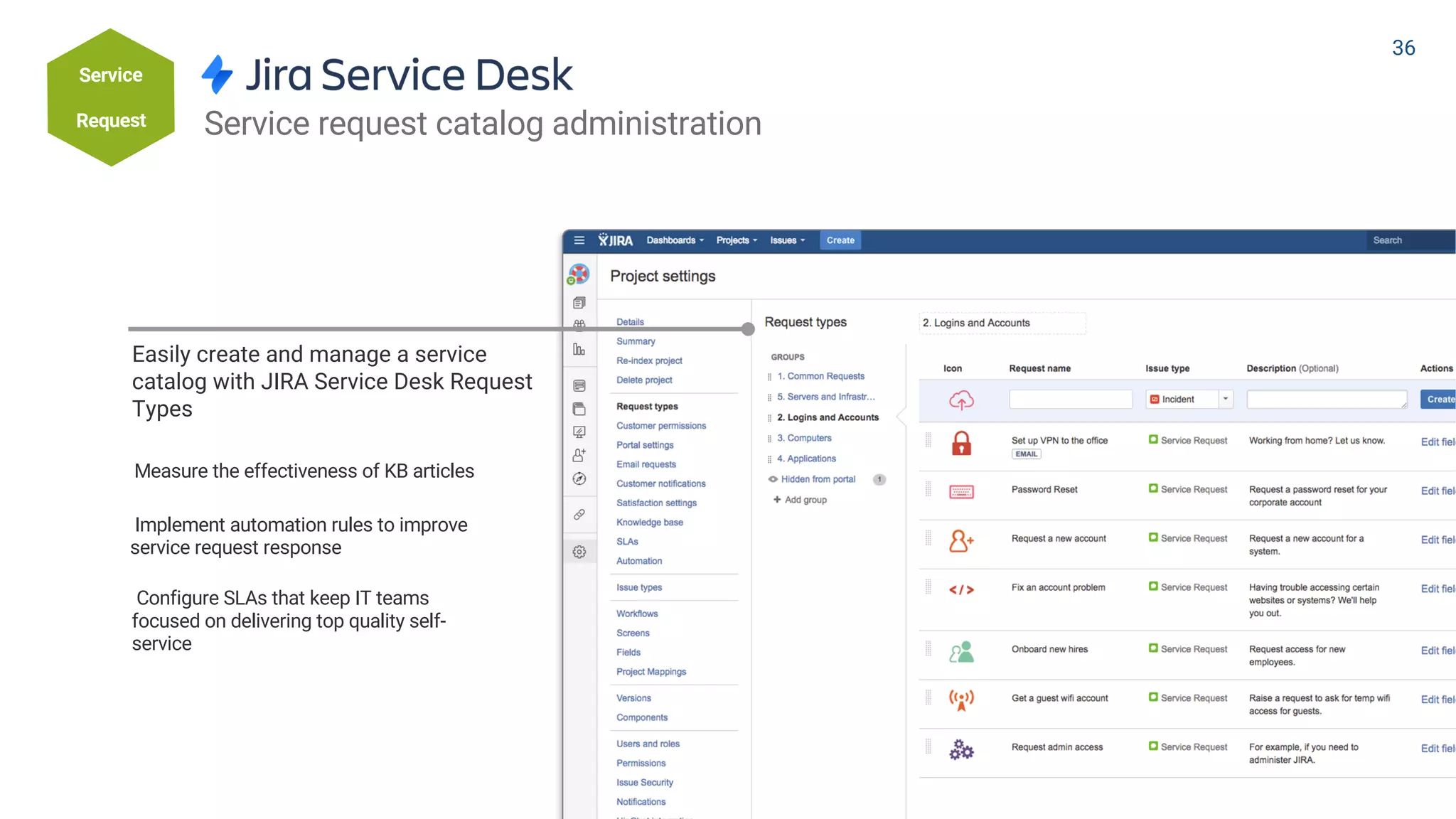Open the Details settings page
Viewport: 1456px width, 819px height.
coord(630,322)
